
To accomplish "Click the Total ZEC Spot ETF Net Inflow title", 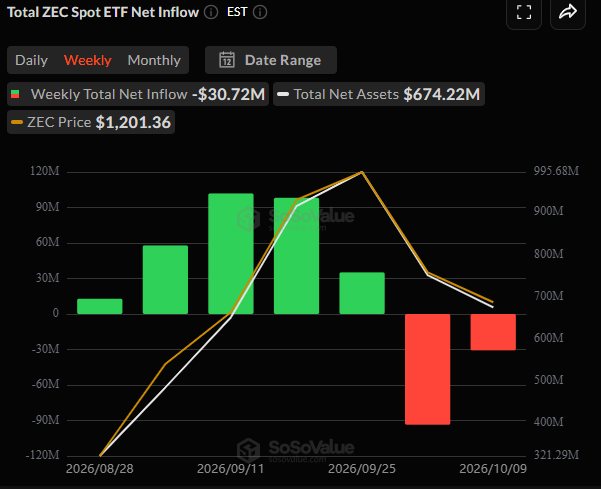I will tap(103, 12).
